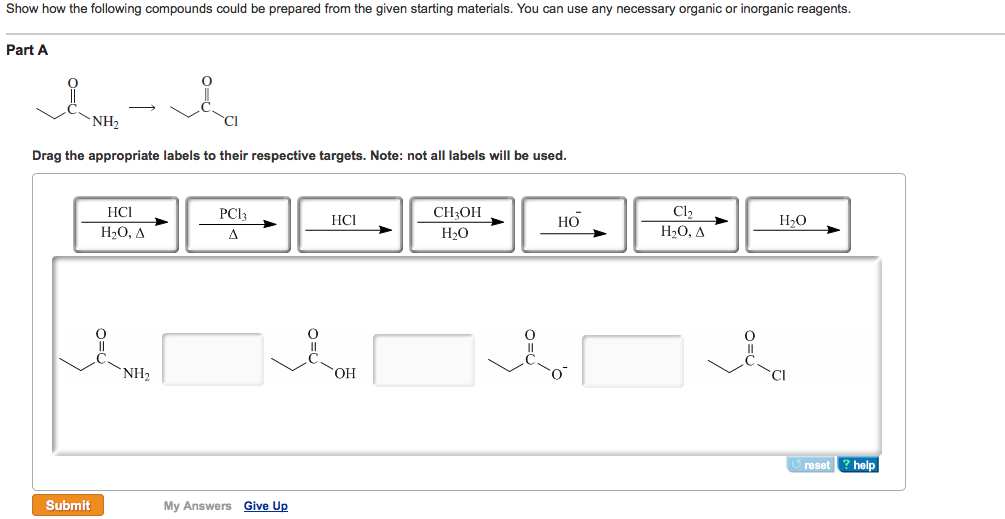
Task: Submit the answer
Action: click(68, 505)
